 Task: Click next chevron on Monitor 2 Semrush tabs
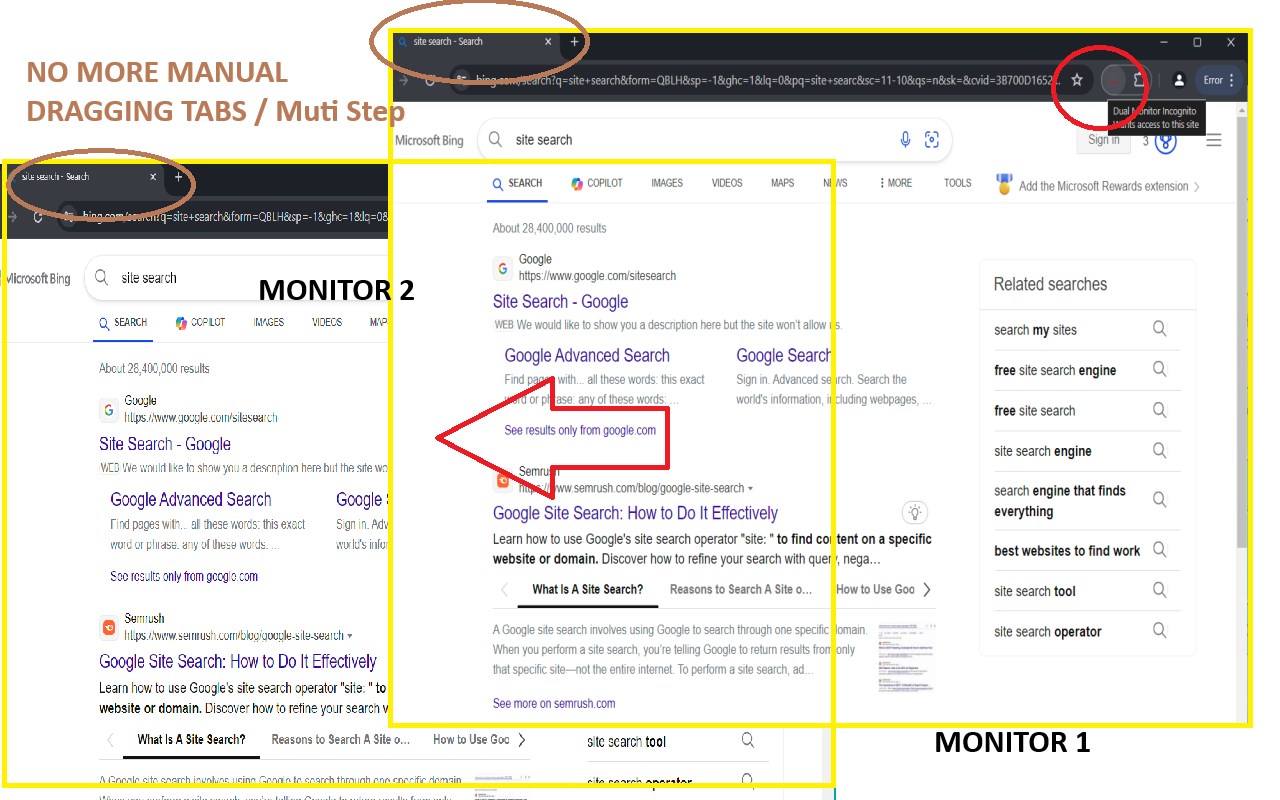pyautogui.click(x=522, y=740)
